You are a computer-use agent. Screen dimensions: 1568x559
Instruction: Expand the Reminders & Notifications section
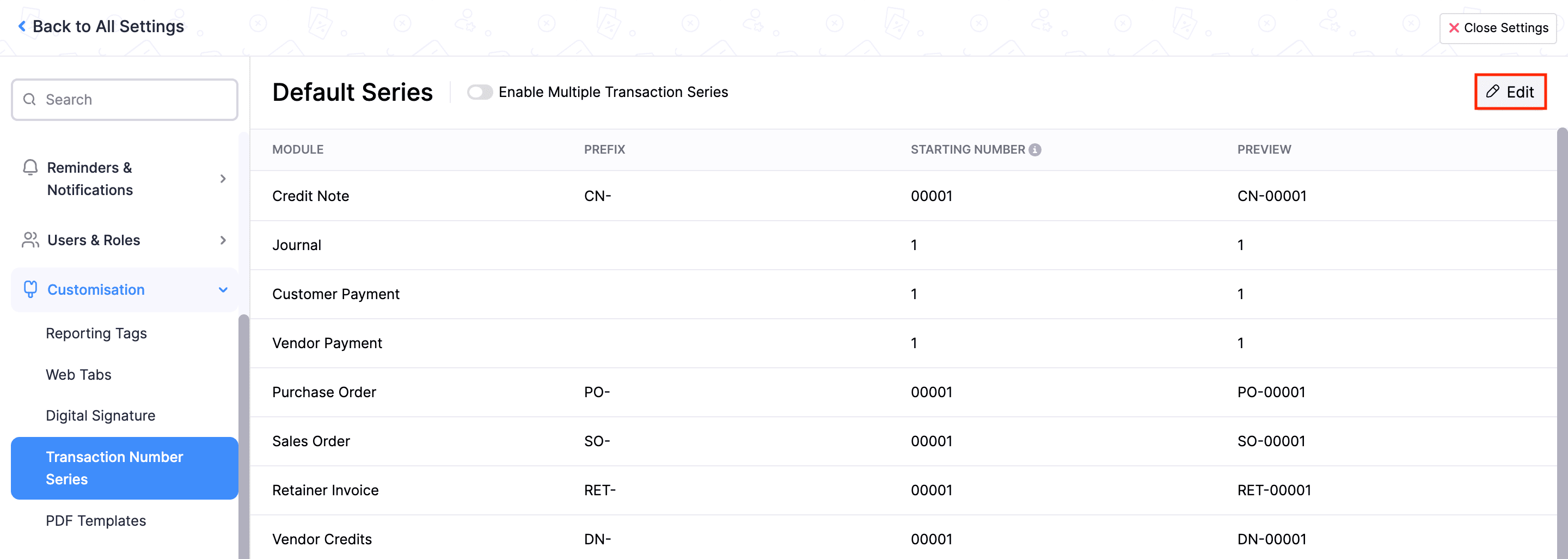(223, 178)
